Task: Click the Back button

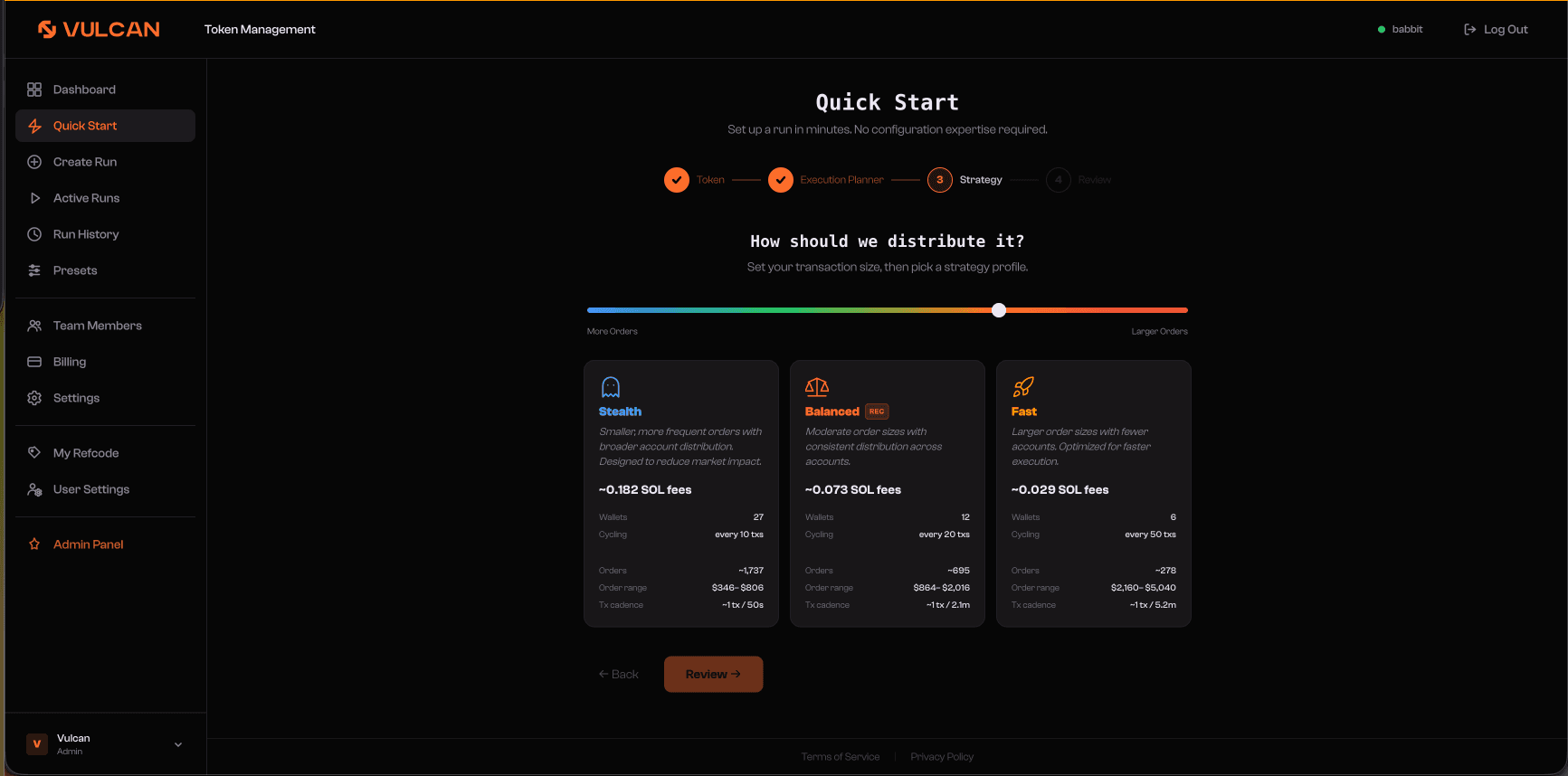Action: tap(619, 675)
